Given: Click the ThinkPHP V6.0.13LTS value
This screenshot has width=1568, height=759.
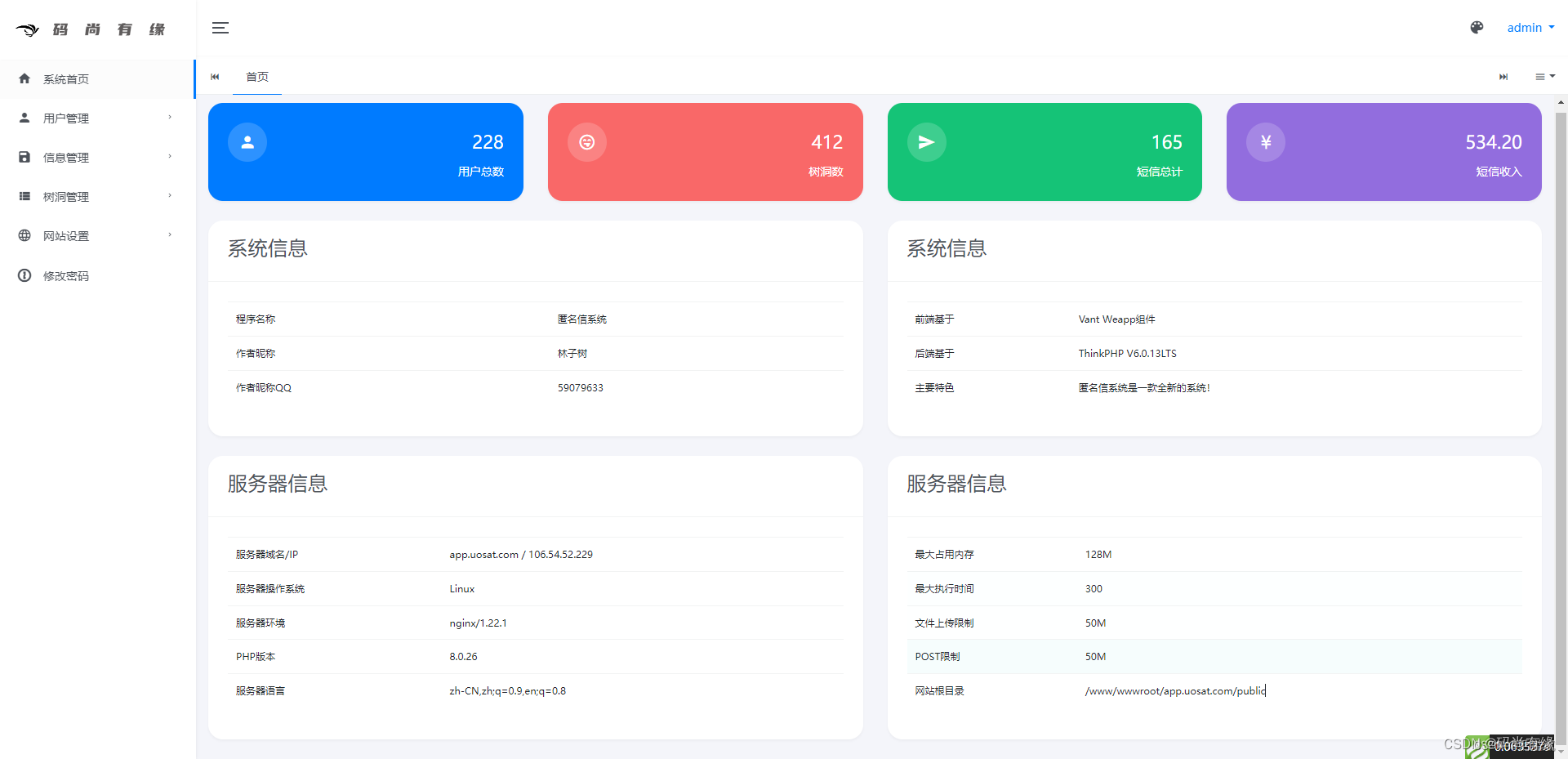Looking at the screenshot, I should point(1127,354).
